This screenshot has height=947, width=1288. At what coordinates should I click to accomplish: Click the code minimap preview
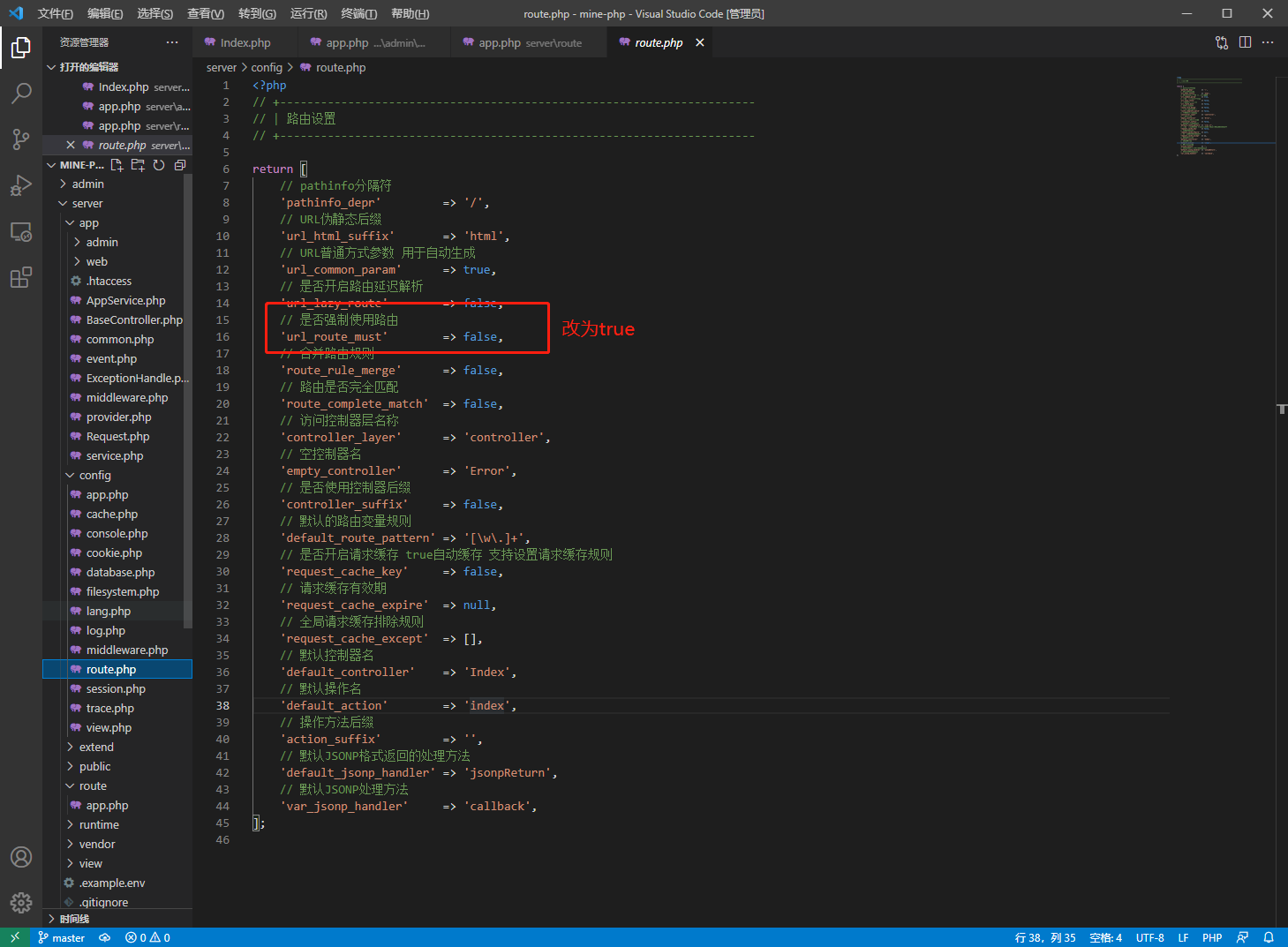(x=1224, y=116)
